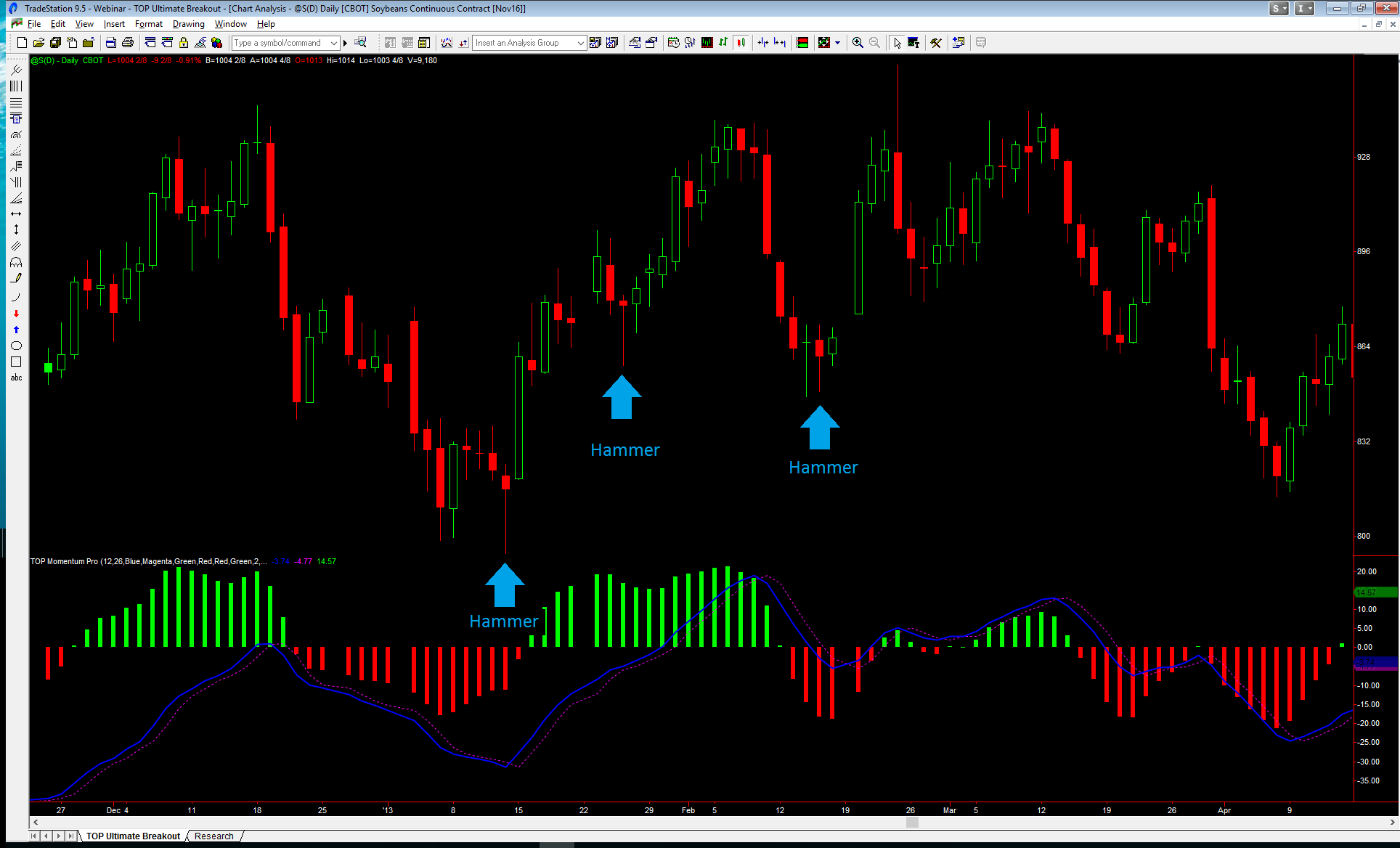Screen dimensions: 1400x848
Task: Click the horizontal scrollbar thumb at bottom
Action: (912, 822)
